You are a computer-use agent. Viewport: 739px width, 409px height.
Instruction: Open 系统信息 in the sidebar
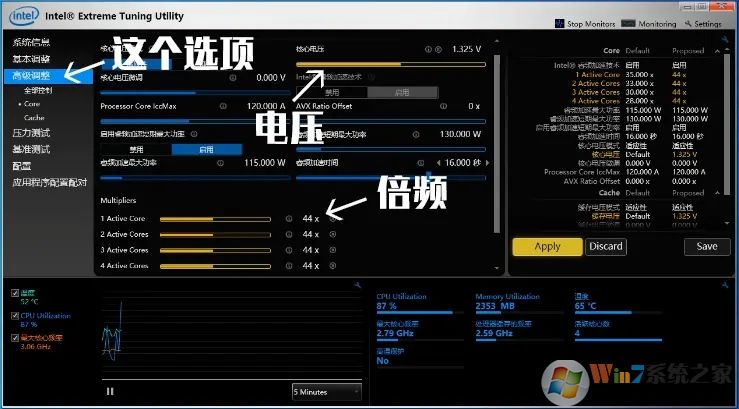tap(31, 42)
